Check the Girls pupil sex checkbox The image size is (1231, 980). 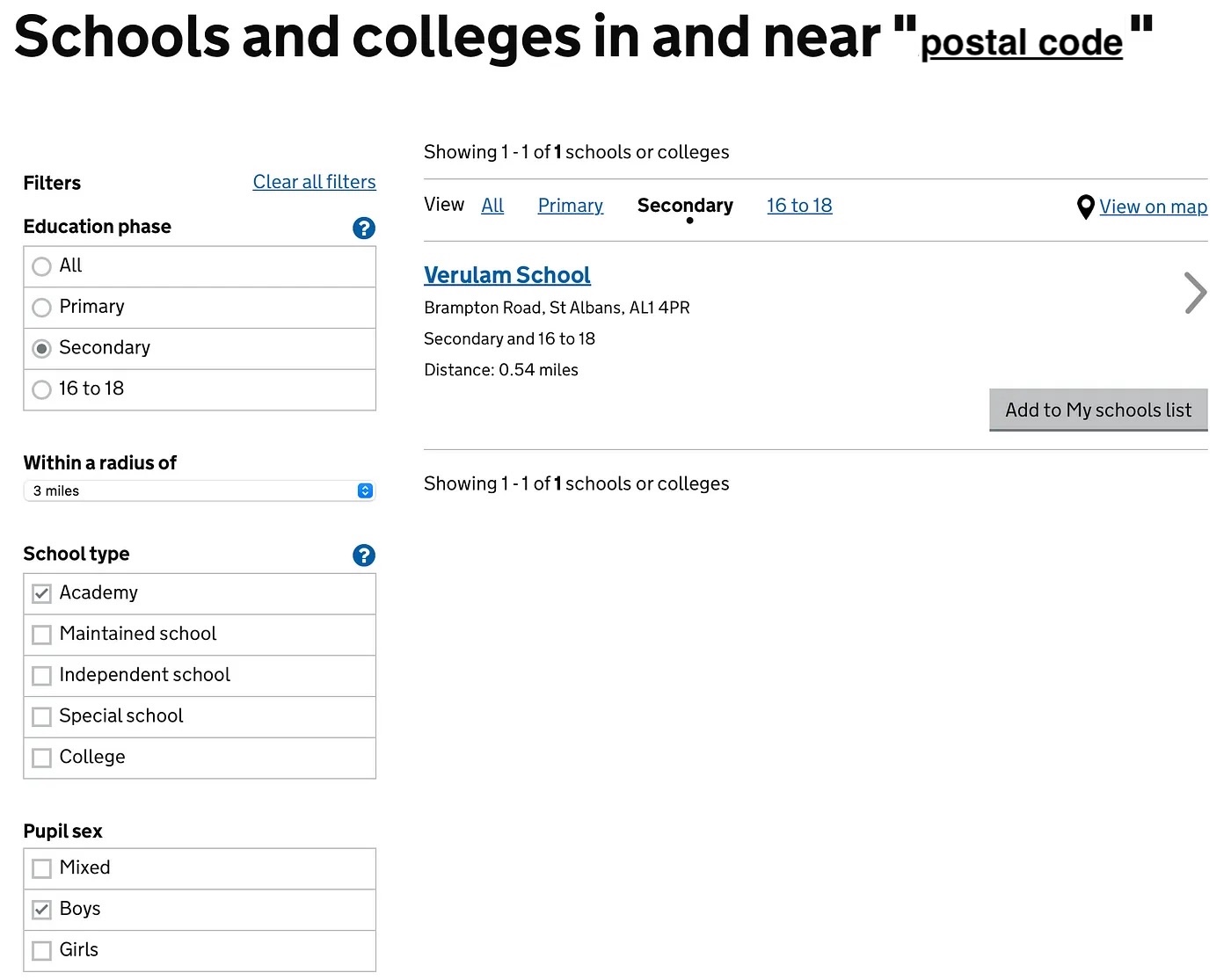pos(41,951)
